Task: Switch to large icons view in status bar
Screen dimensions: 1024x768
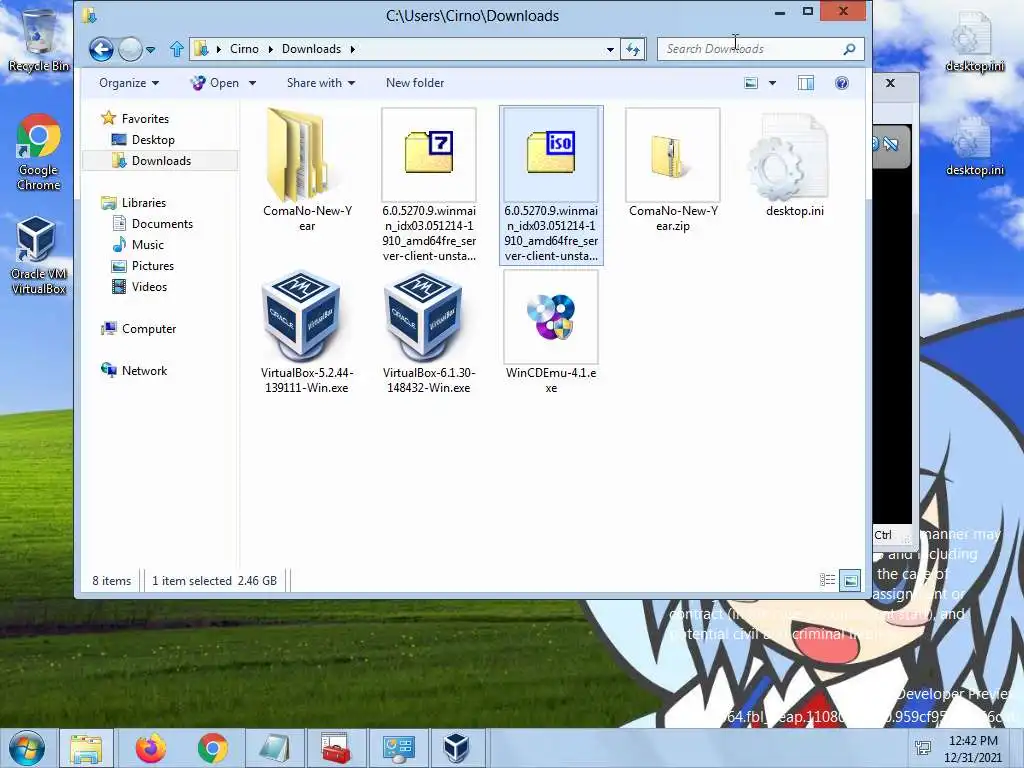Action: click(850, 580)
